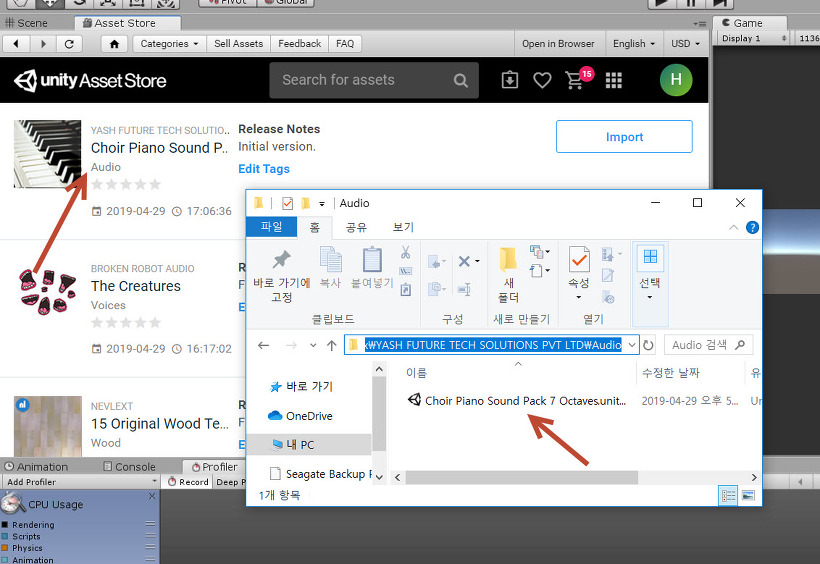This screenshot has height=564, width=820.
Task: Switch to the Scene tab
Action: tap(27, 23)
